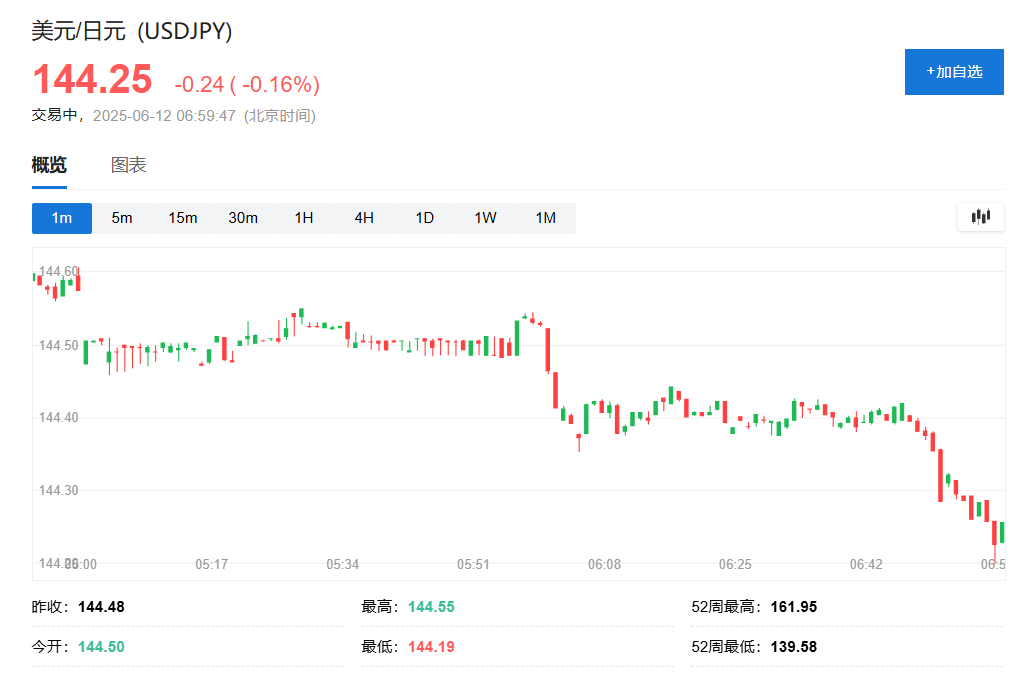Click the 06:25 time axis label
This screenshot has width=1026, height=678.
click(x=735, y=564)
